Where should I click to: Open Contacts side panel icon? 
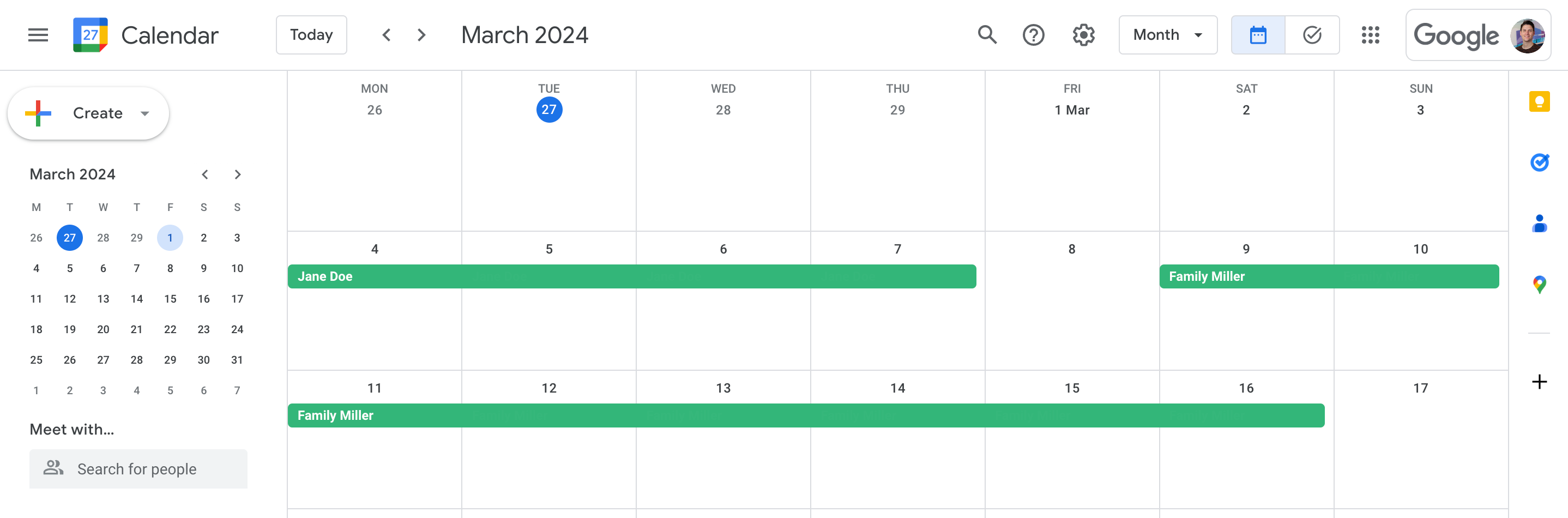pos(1539,224)
